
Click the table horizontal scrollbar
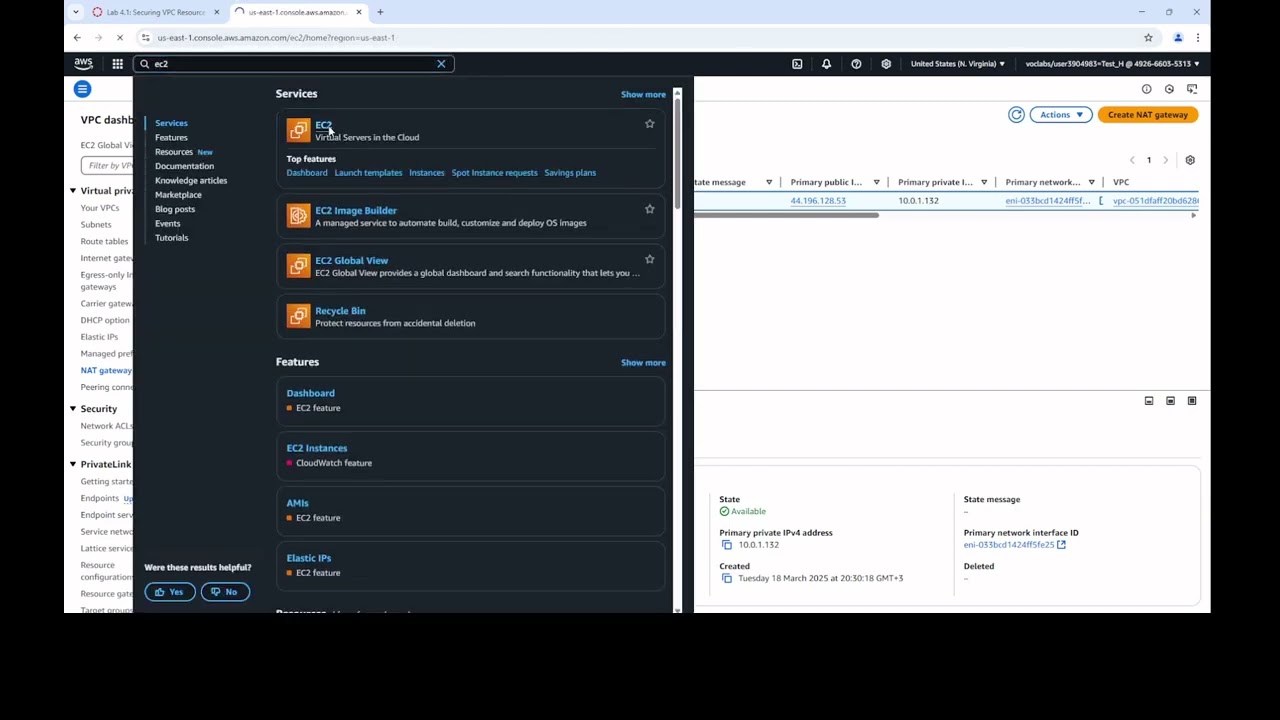click(786, 215)
